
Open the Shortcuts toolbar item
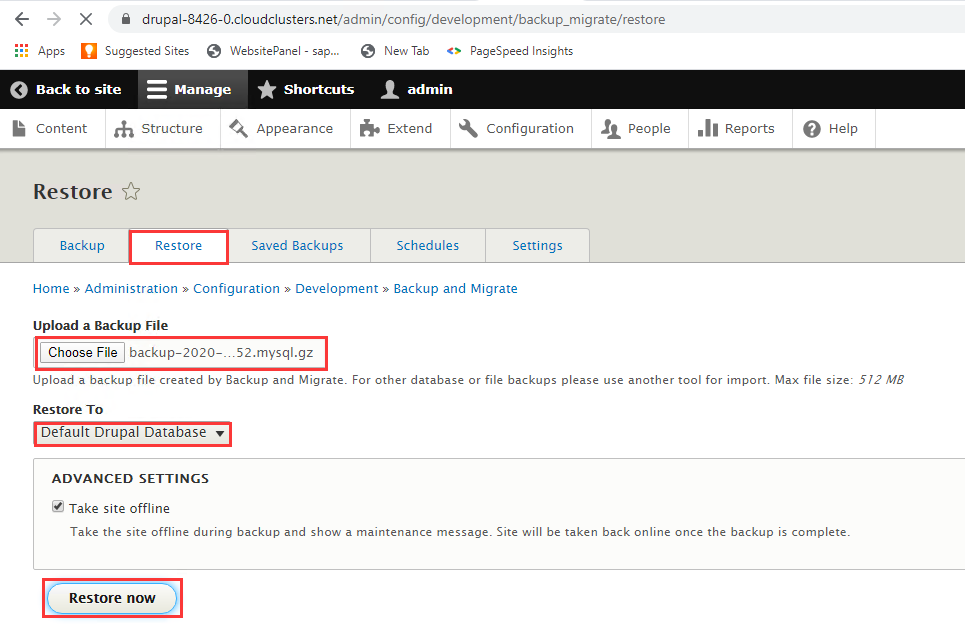coord(306,89)
